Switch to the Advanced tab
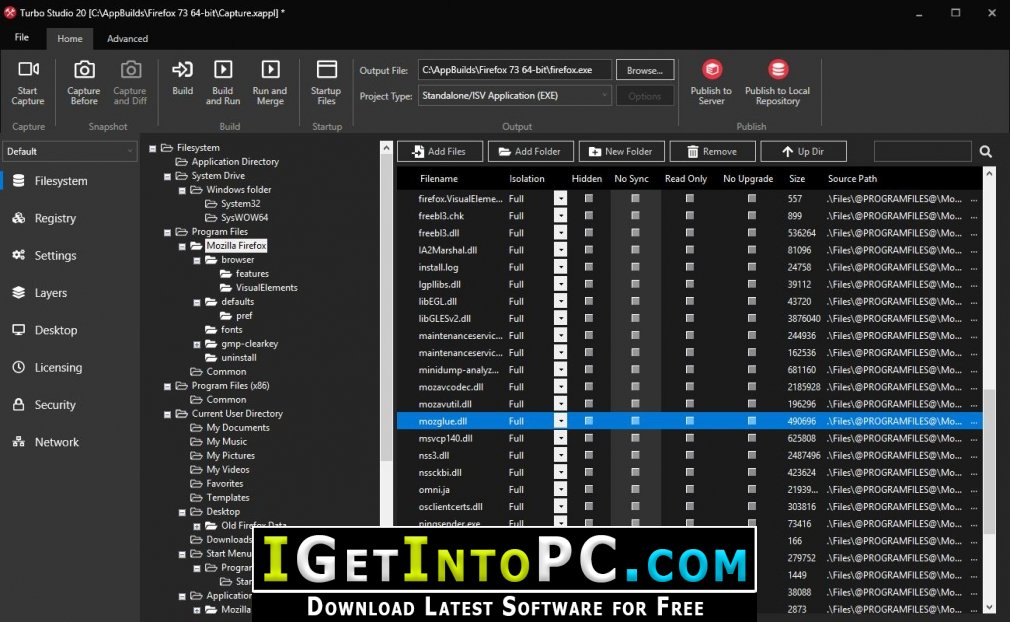1010x622 pixels. coord(128,39)
